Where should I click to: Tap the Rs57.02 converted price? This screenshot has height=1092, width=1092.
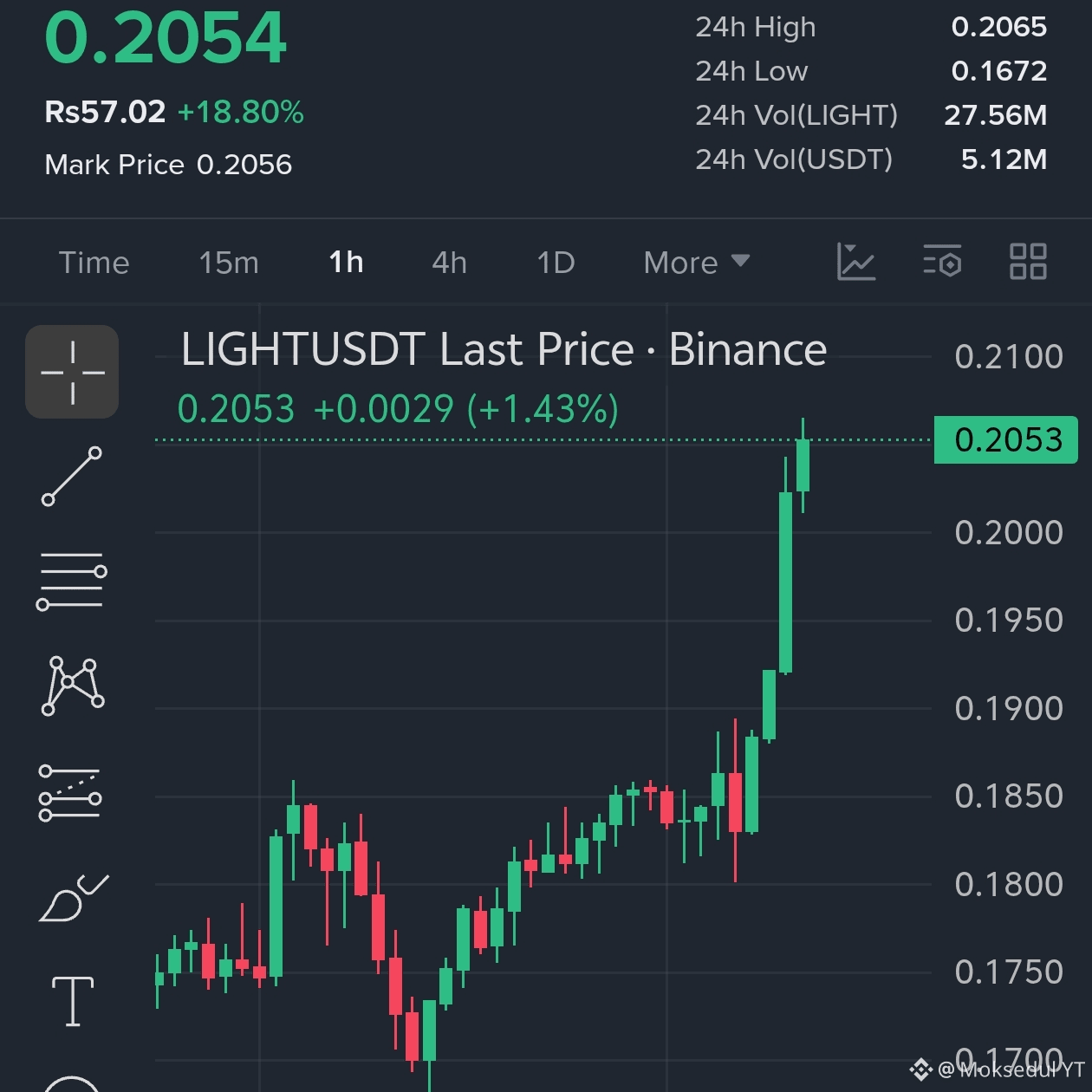point(105,112)
